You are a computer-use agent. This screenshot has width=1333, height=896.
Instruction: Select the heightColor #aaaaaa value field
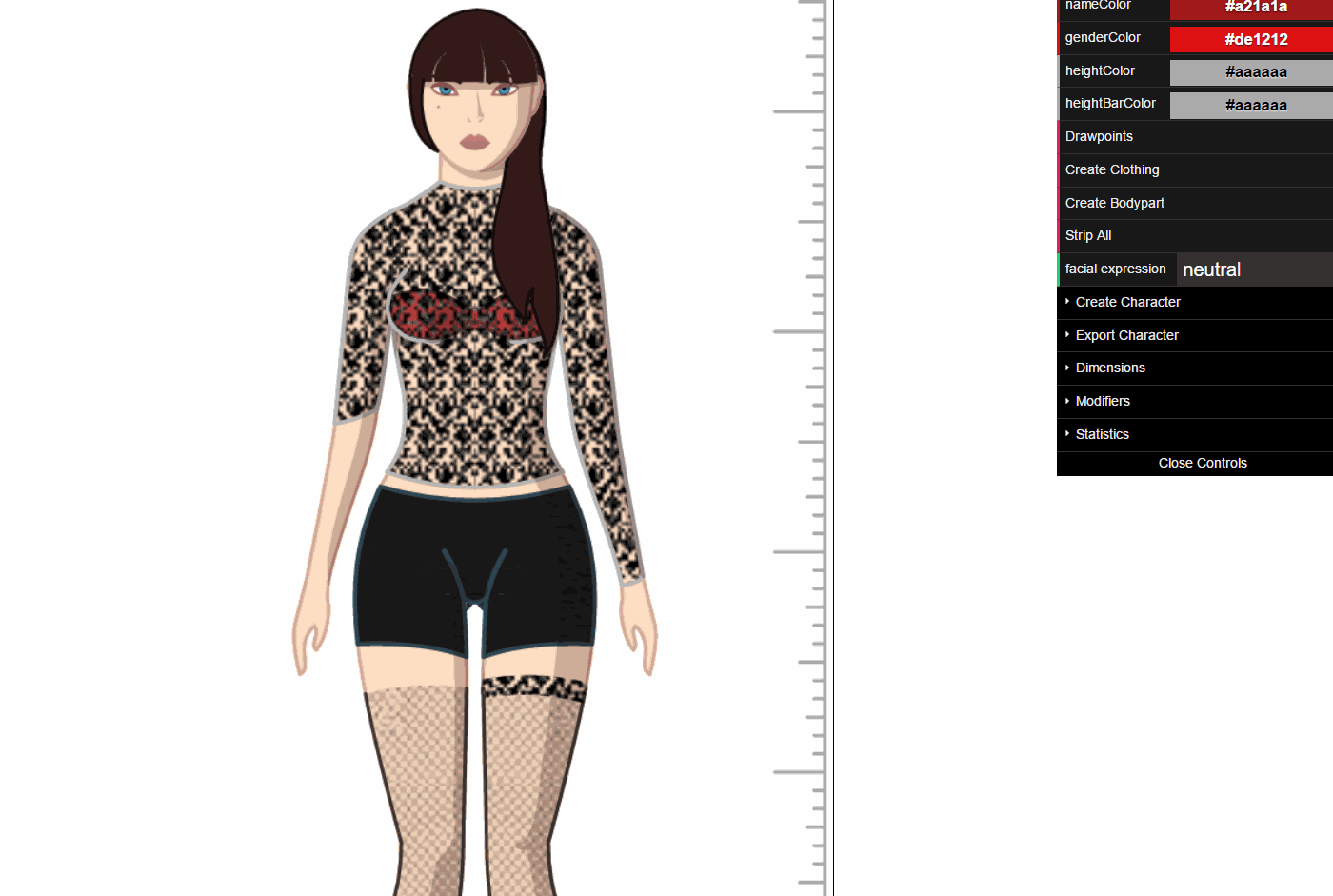point(1251,71)
